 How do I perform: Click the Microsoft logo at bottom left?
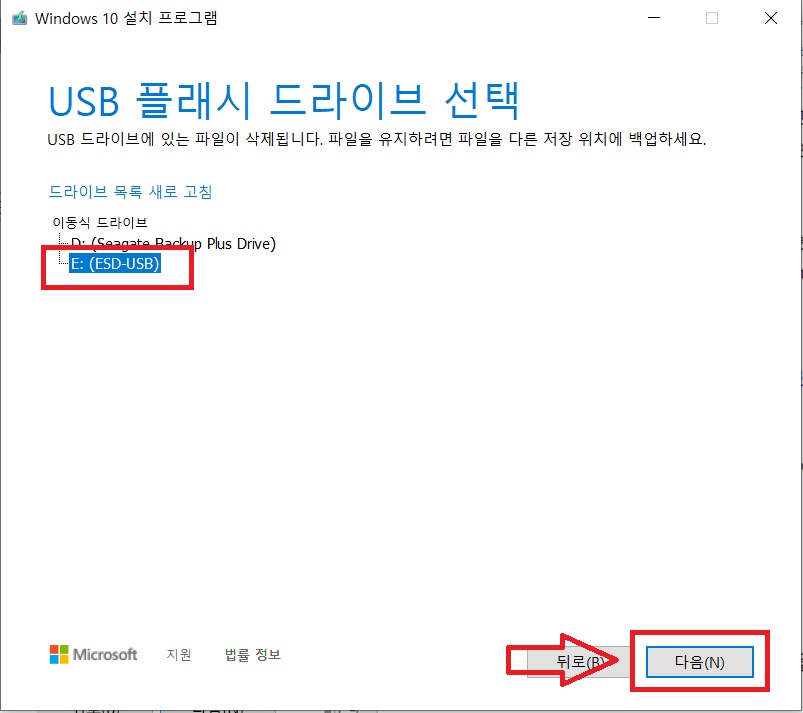tap(93, 654)
